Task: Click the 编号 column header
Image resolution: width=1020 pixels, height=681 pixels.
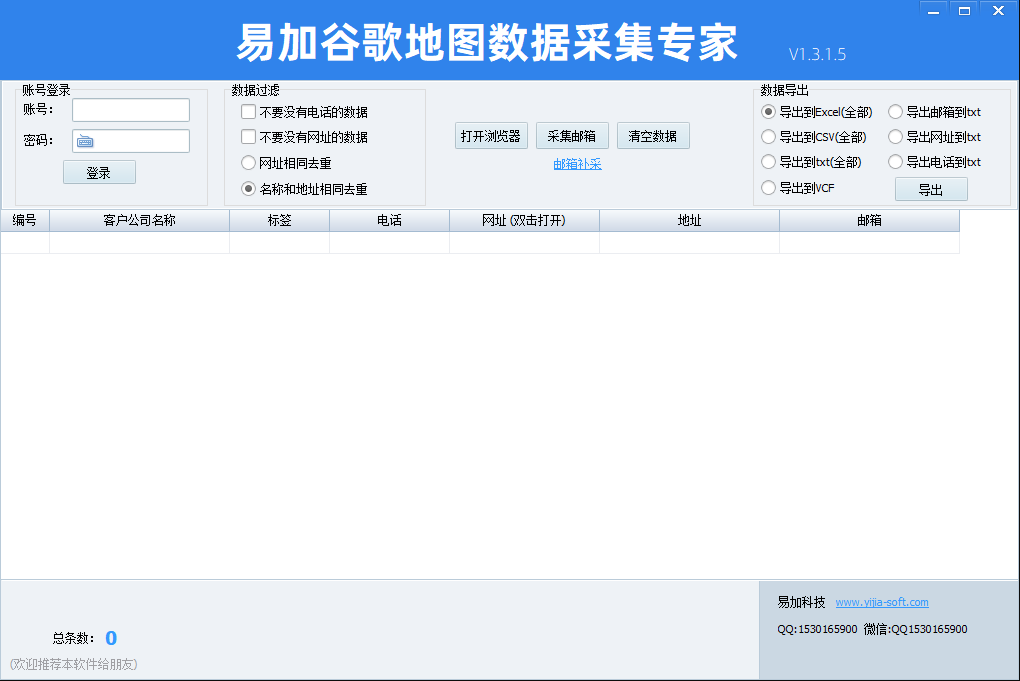Action: (25, 220)
